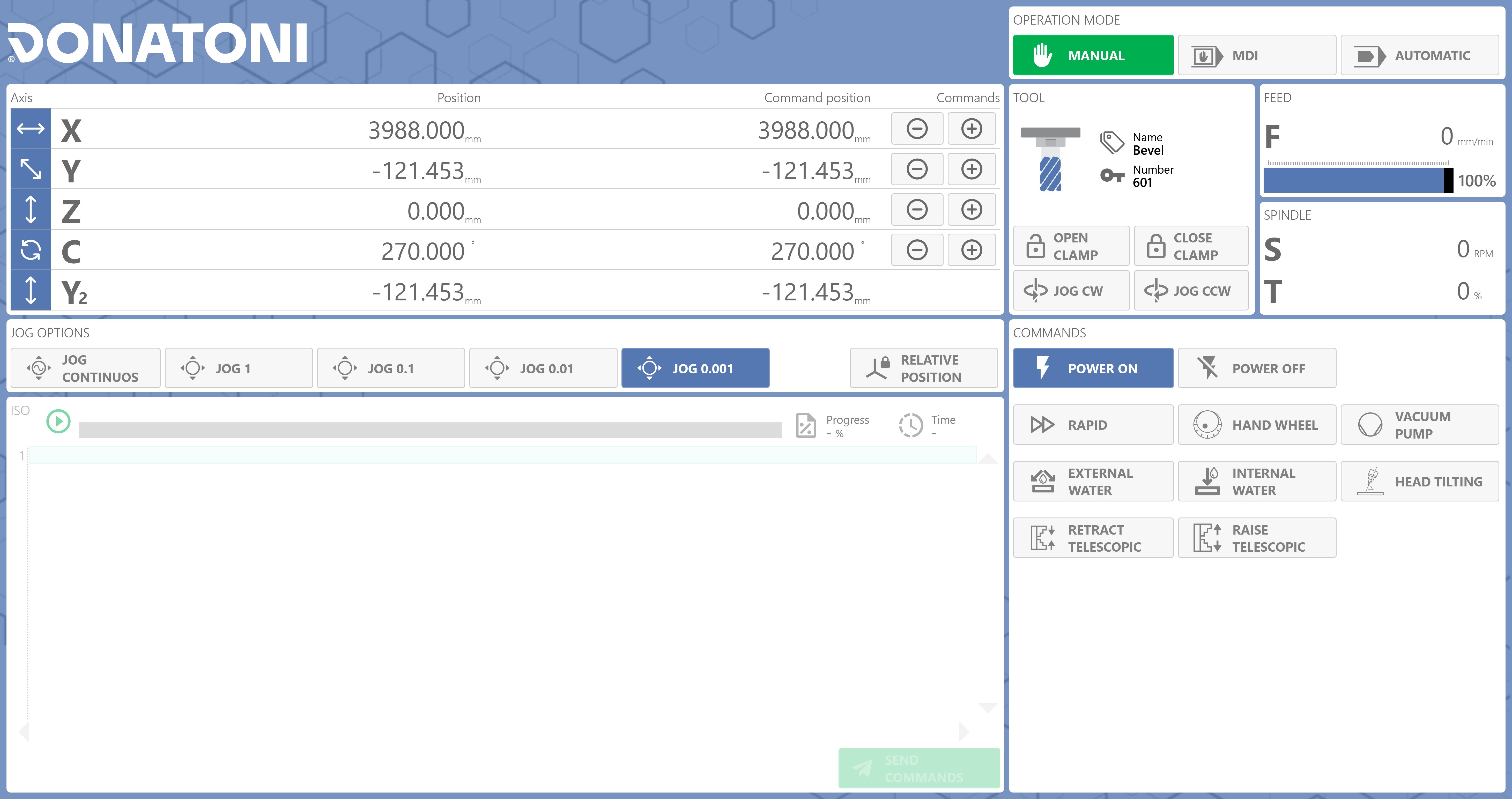Rotate C axis positive with plus button
Viewport: 1512px width, 799px height.
(x=972, y=250)
